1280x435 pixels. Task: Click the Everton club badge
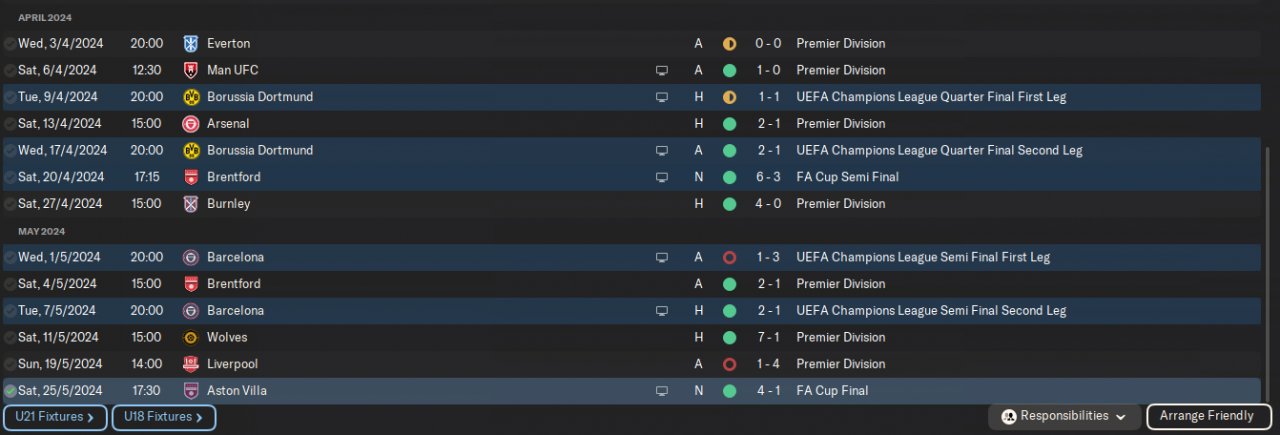point(191,44)
